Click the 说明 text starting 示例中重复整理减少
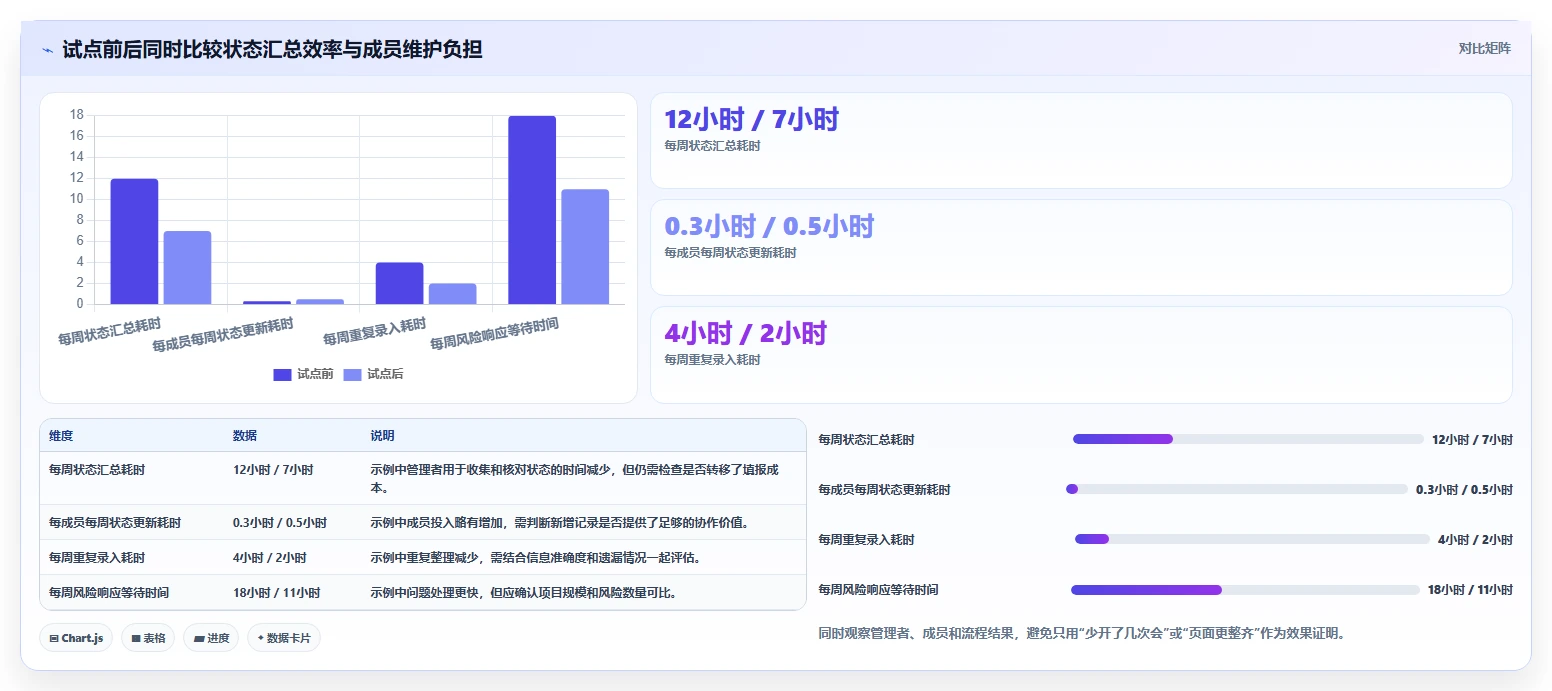Viewport: 1552px width, 691px height. click(x=535, y=557)
